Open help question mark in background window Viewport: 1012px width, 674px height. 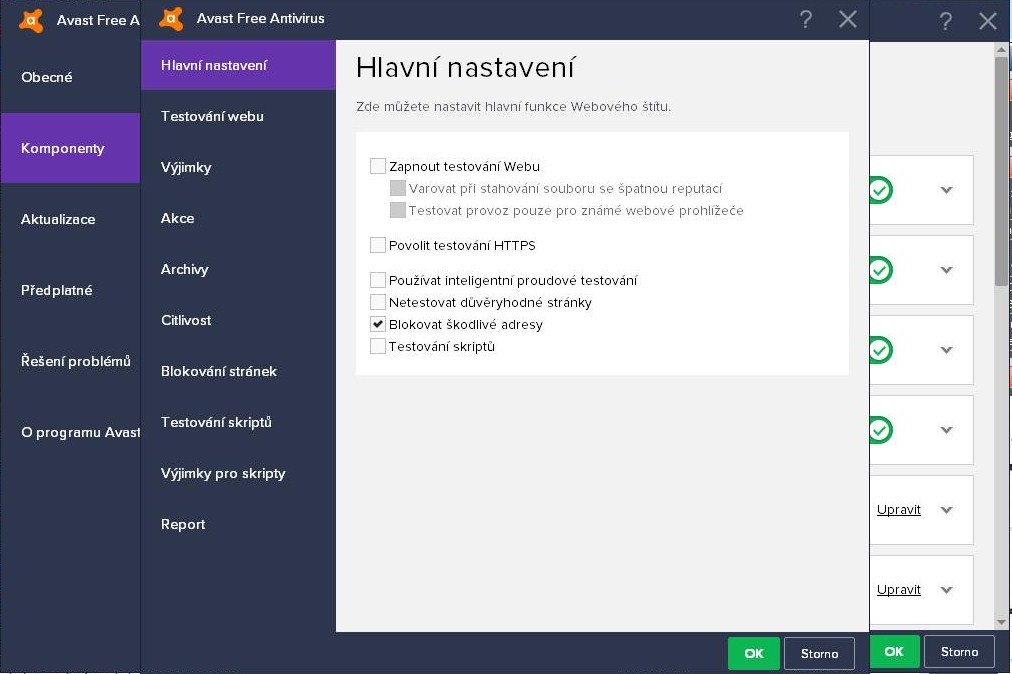[946, 21]
